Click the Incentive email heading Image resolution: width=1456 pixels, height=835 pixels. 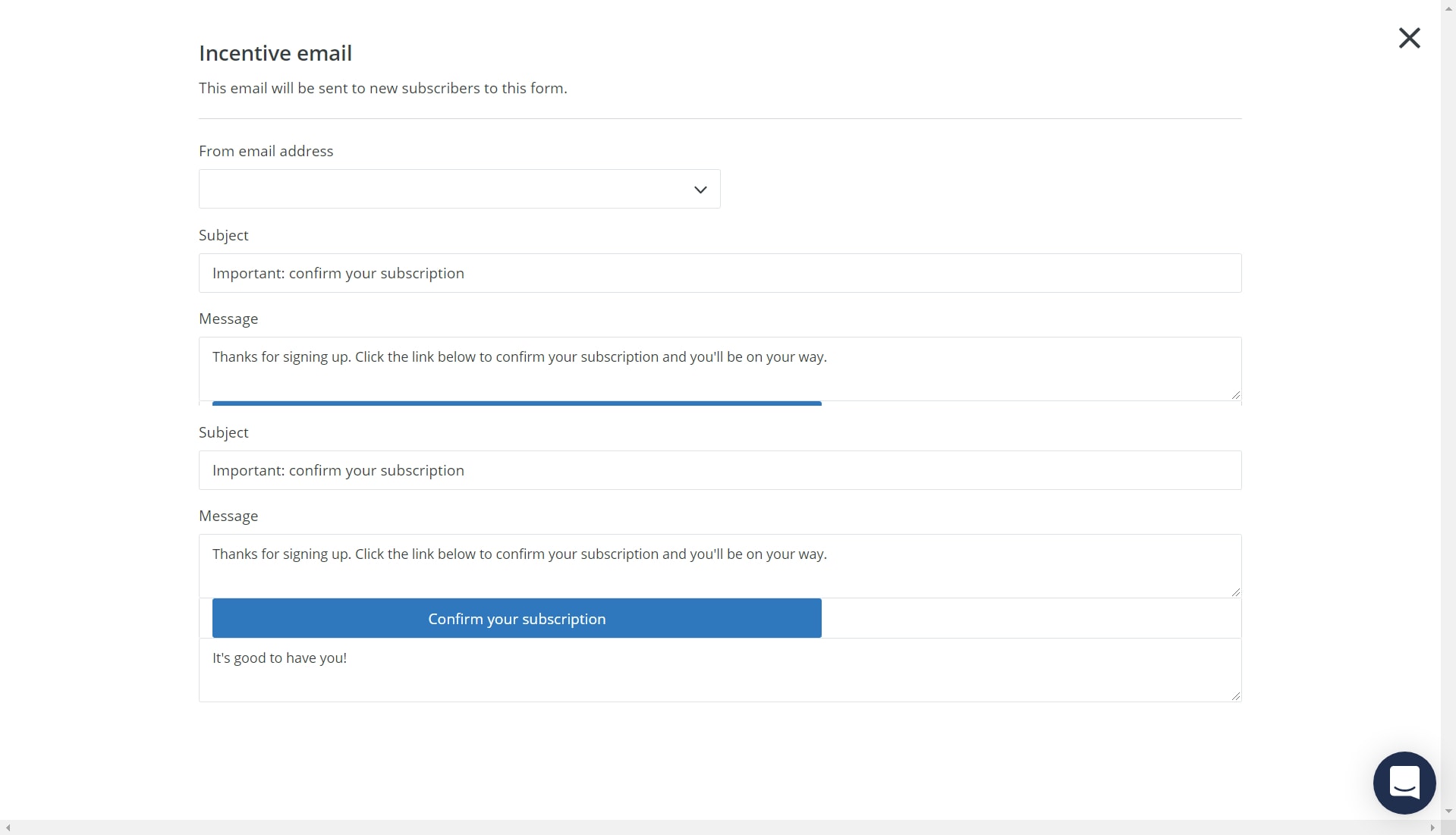275,53
